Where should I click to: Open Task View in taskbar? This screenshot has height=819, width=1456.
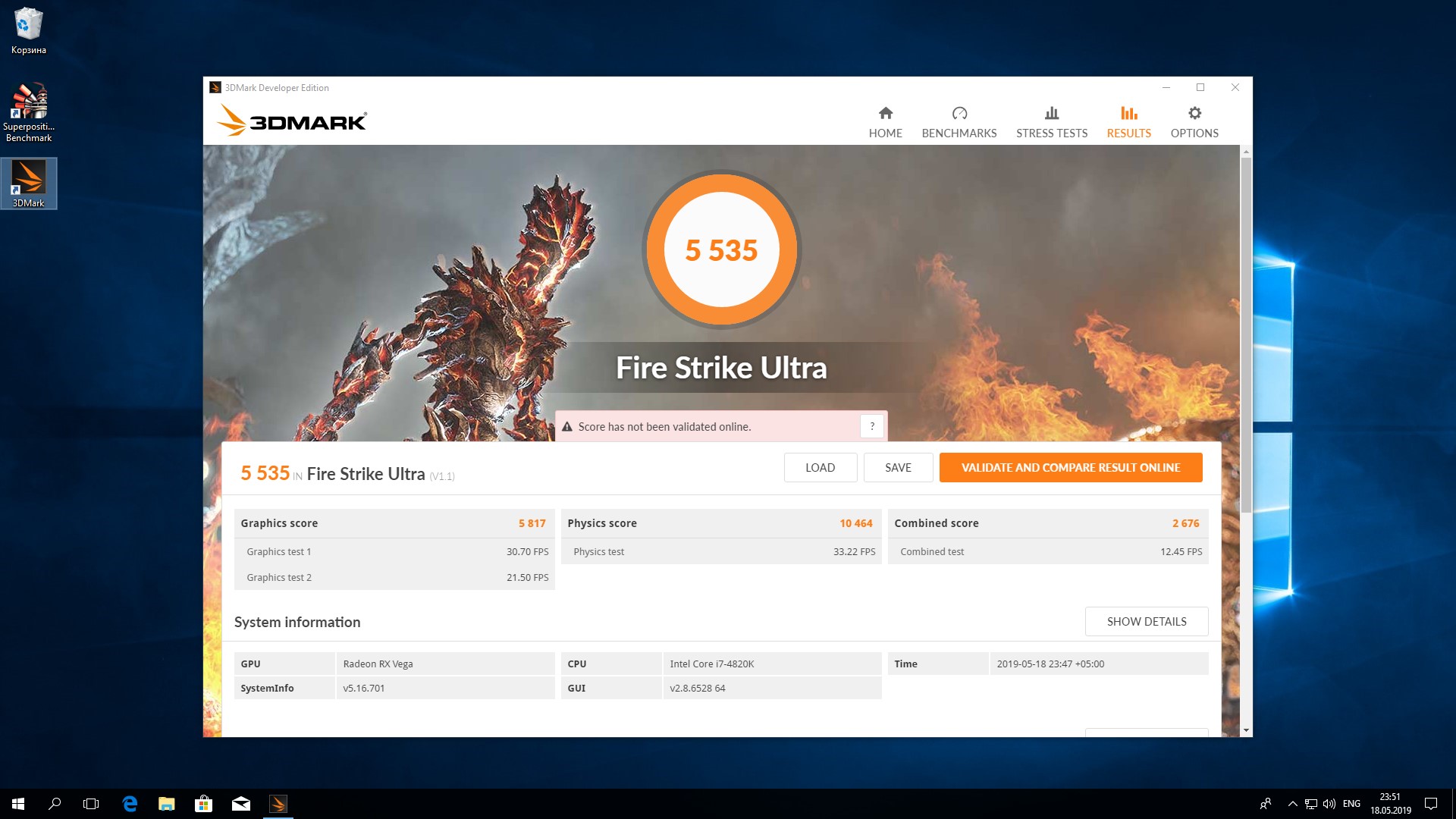[x=91, y=804]
